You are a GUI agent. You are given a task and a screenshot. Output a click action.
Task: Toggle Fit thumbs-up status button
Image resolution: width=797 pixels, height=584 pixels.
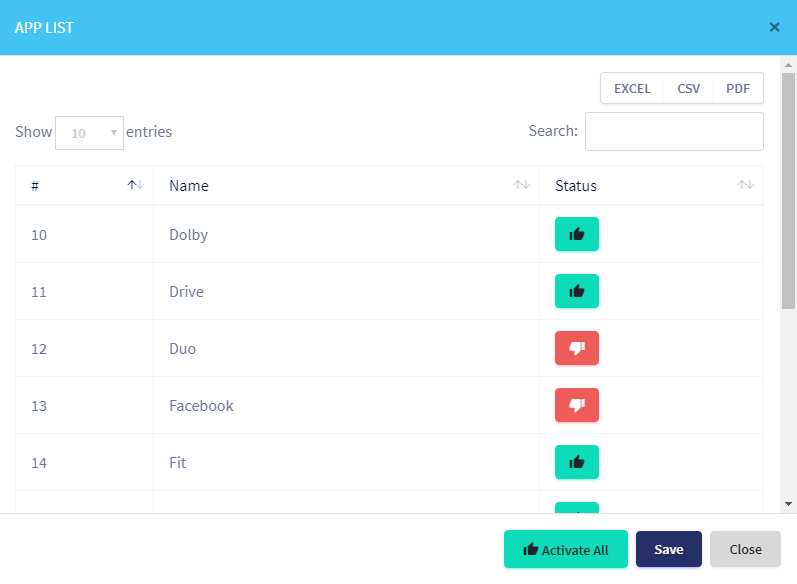click(576, 462)
